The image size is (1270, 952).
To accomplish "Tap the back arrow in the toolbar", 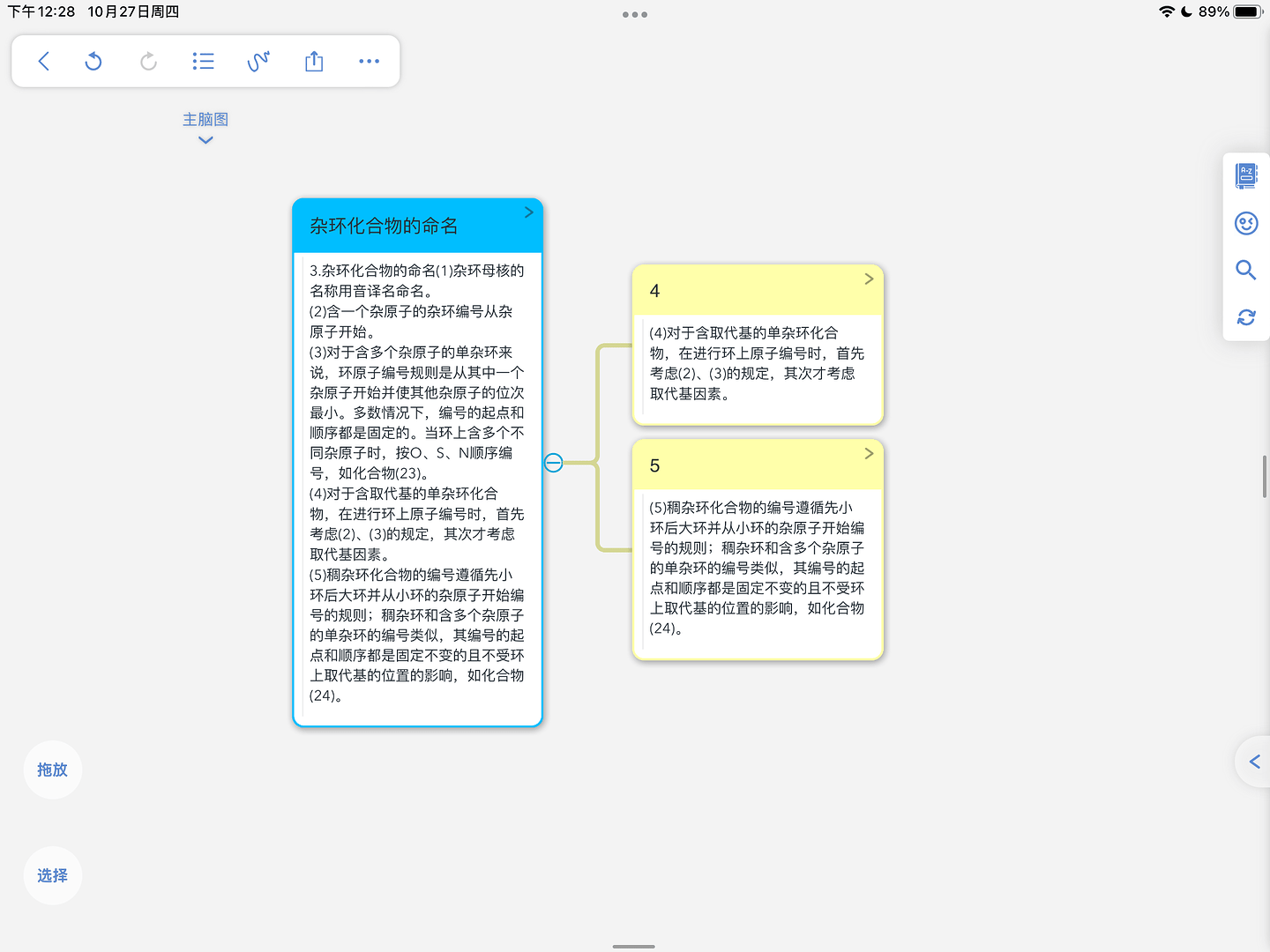I will click(43, 61).
